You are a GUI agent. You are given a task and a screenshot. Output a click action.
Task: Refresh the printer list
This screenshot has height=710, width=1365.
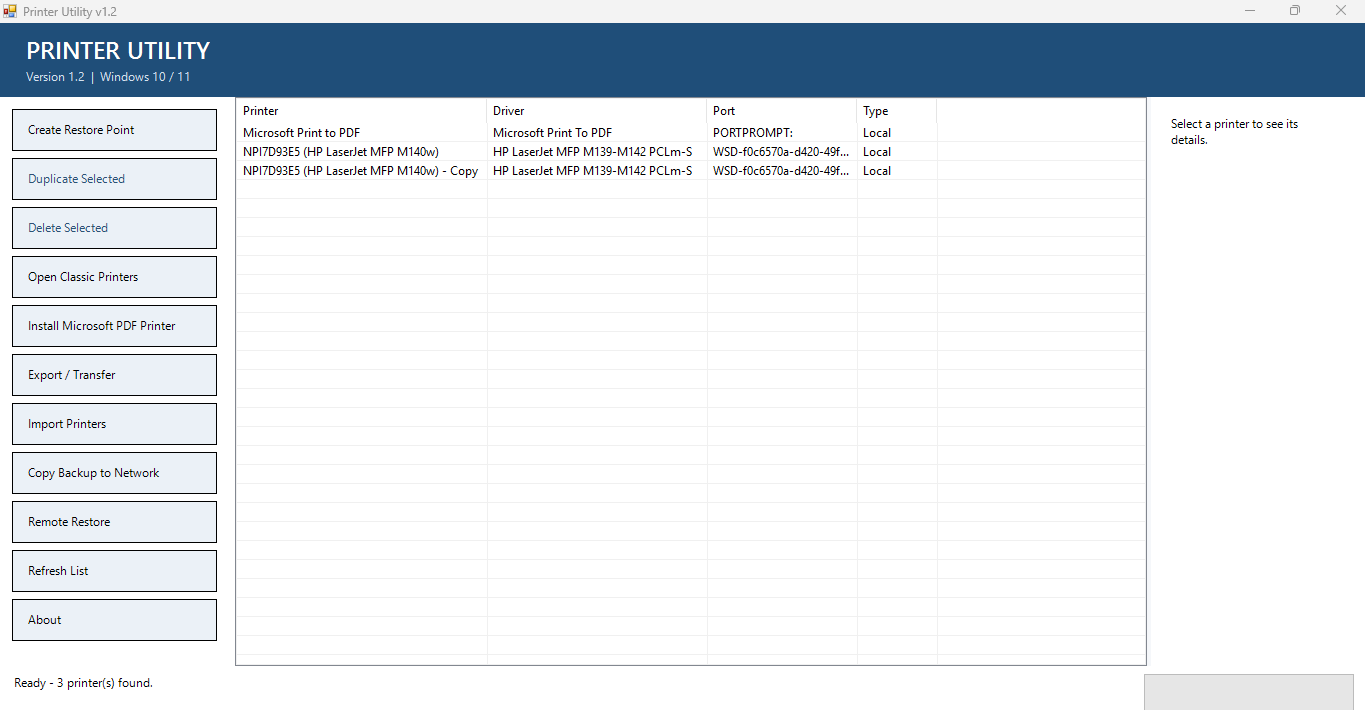point(114,571)
